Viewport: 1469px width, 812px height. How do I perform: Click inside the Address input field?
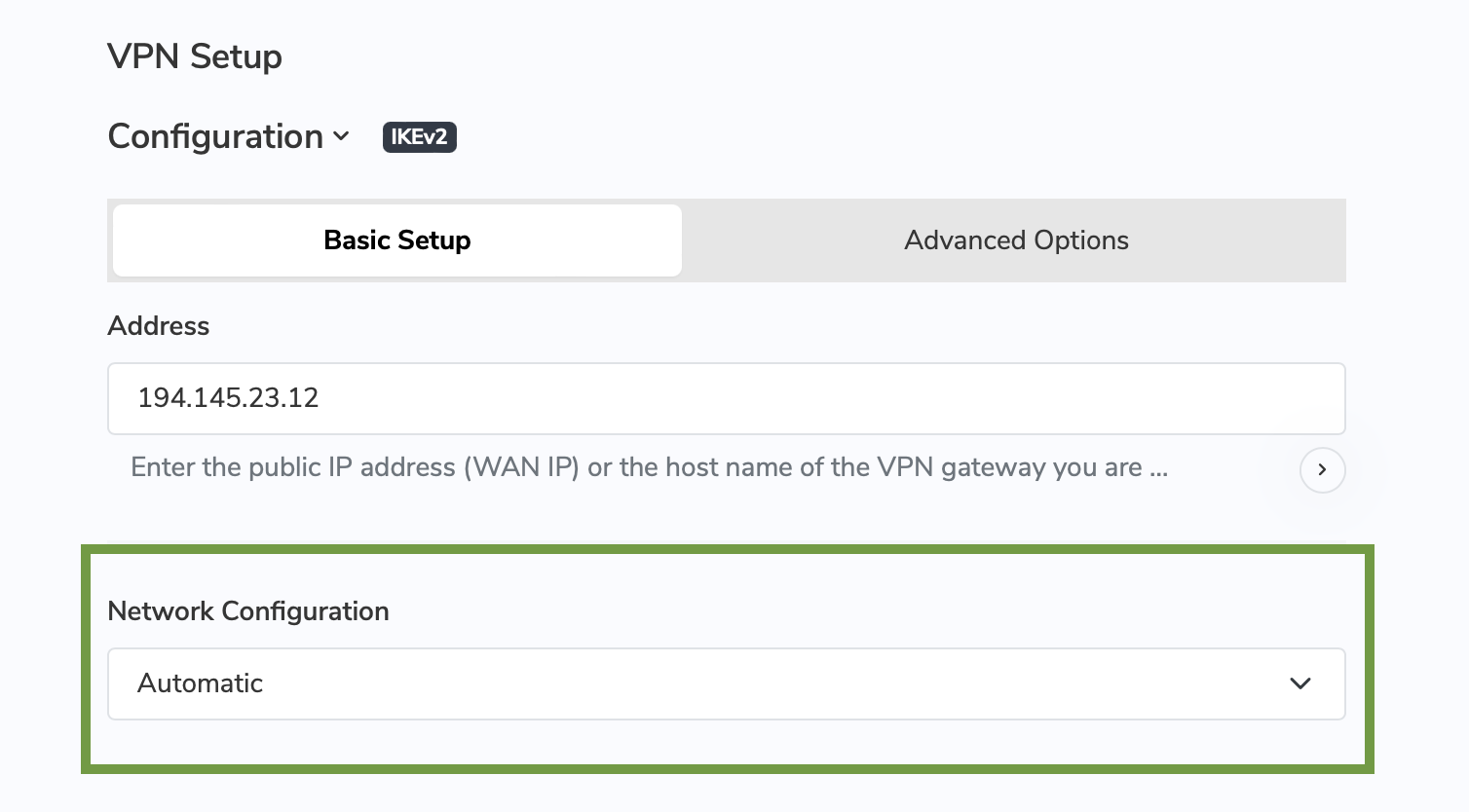726,398
